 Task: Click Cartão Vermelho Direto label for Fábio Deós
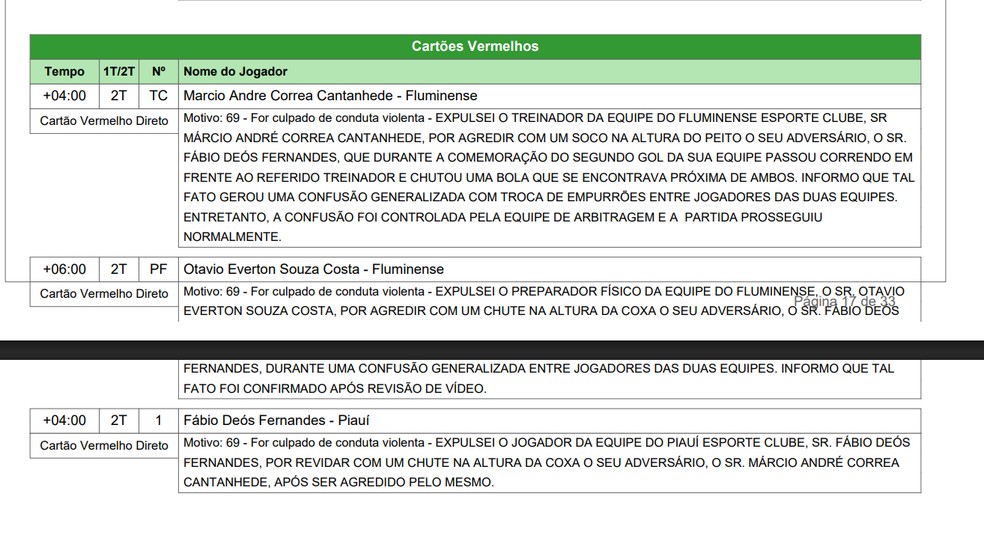[104, 446]
